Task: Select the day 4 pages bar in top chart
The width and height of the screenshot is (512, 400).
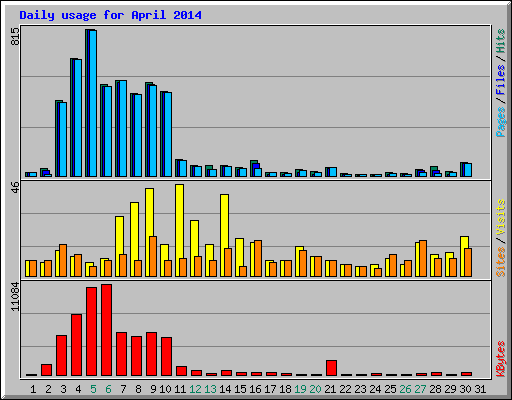Action: pyautogui.click(x=78, y=118)
